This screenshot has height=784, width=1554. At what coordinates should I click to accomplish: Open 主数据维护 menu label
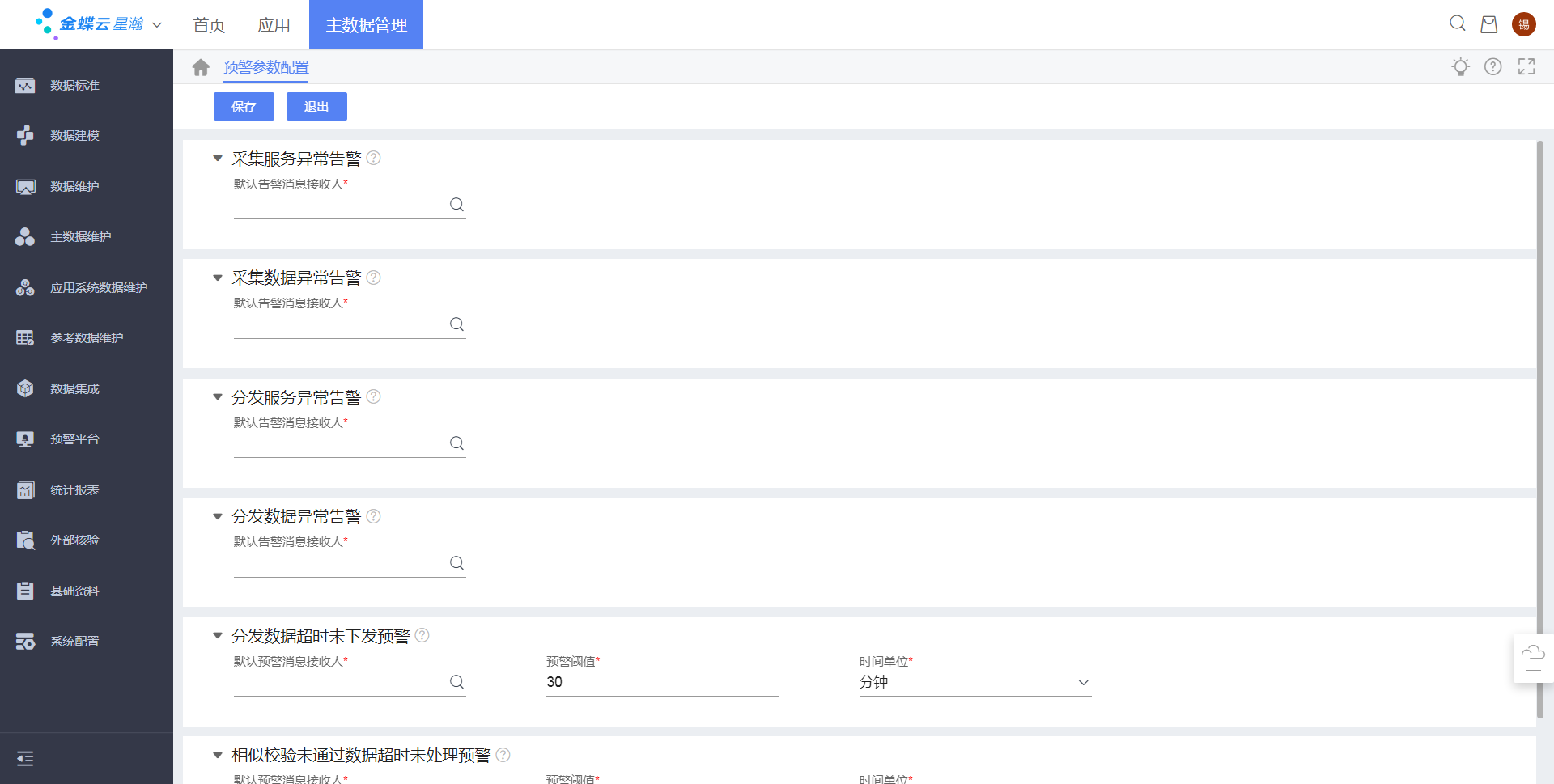coord(81,237)
